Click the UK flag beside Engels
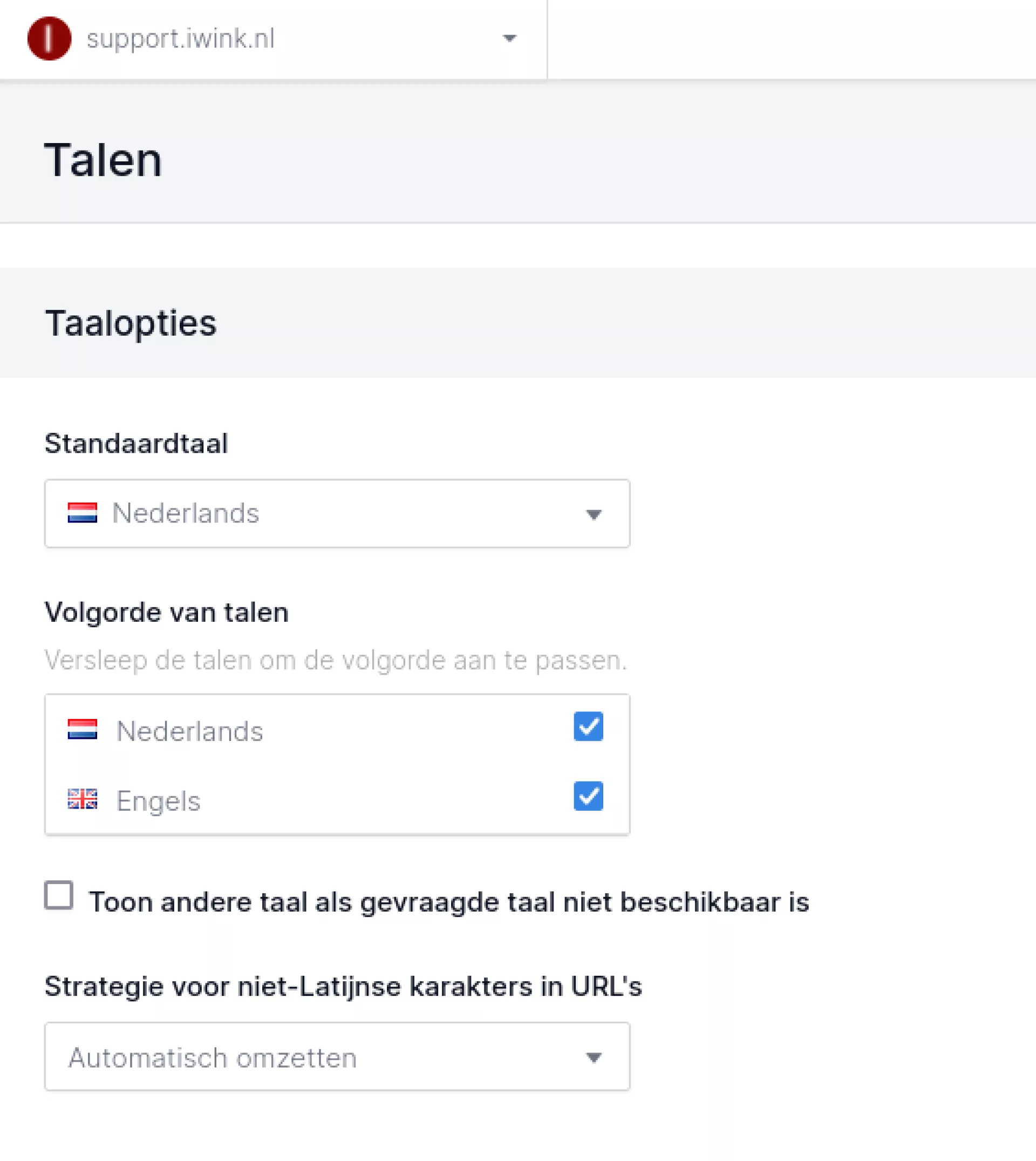1036x1161 pixels. [83, 799]
